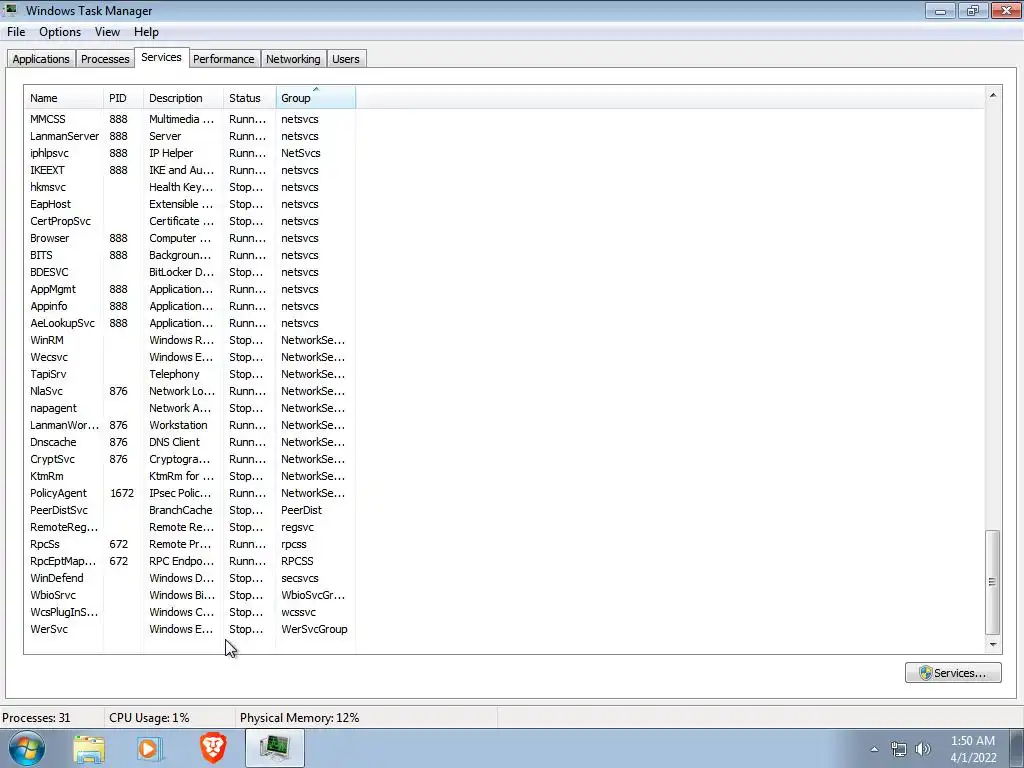Screen dimensions: 1024x768
Task: Select the CryptSvc service row
Action: click(x=189, y=458)
